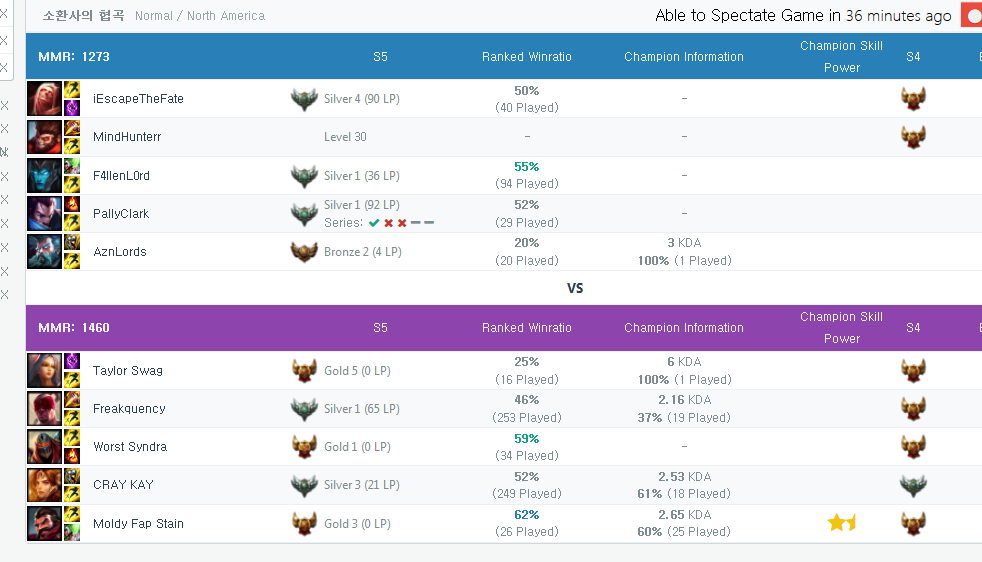
Task: Click MindHunterr's S4 season badge
Action: [913, 137]
